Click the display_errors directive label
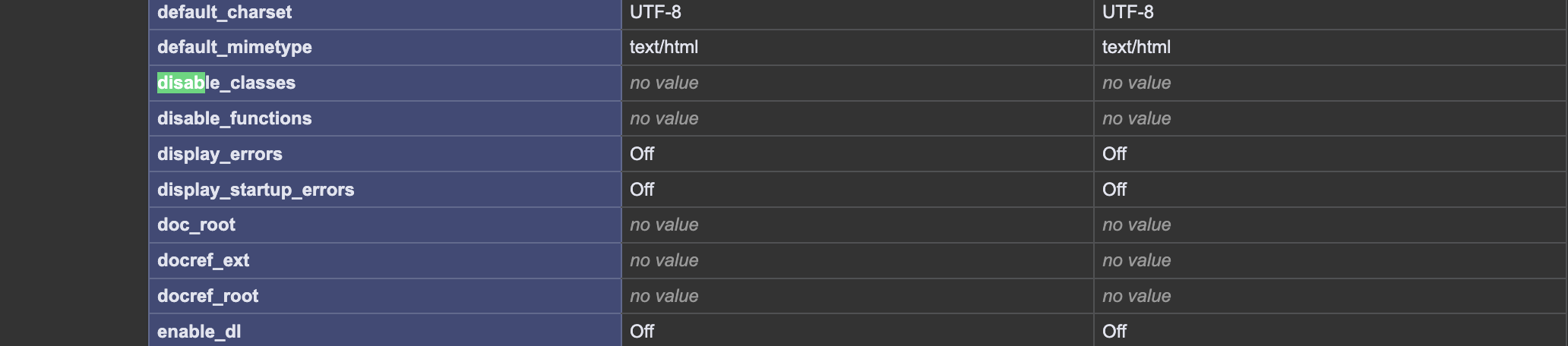This screenshot has height=346, width=1568. click(x=220, y=154)
